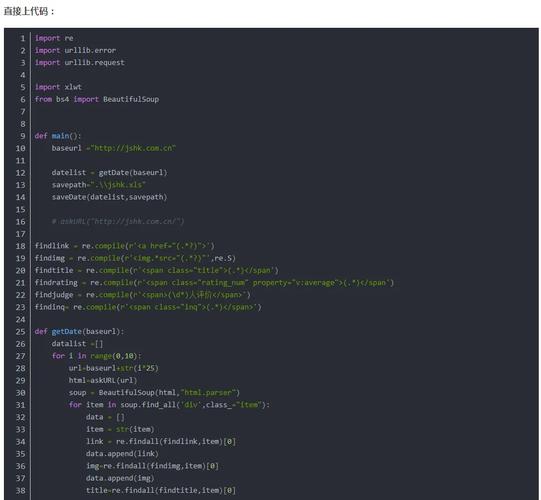Click line number 25 in gutter

[21, 332]
